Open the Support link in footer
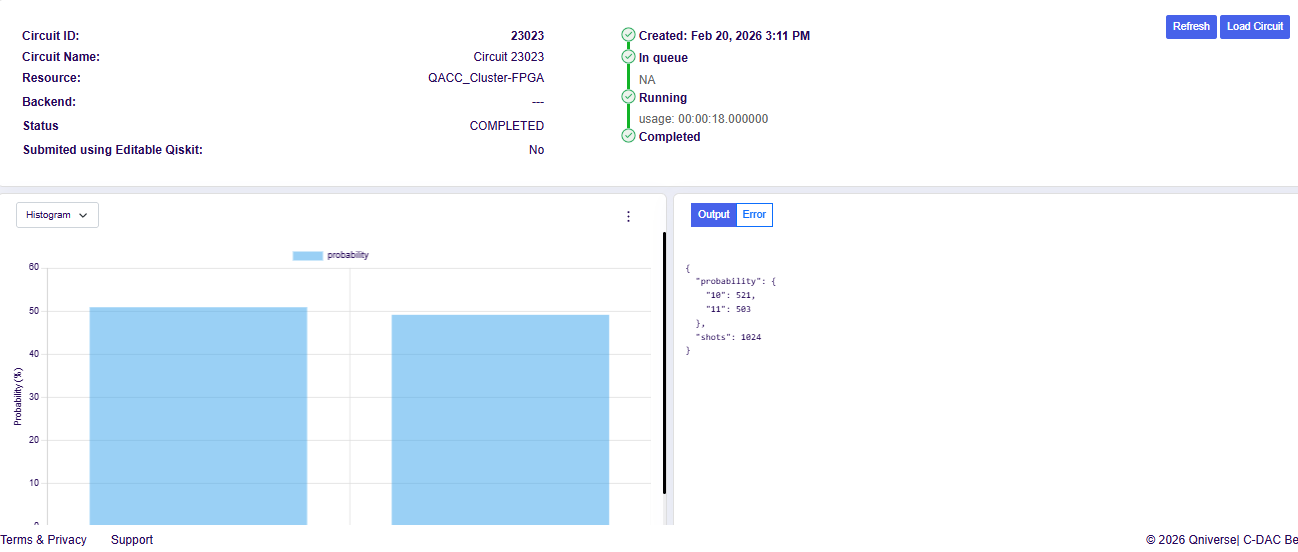This screenshot has width=1298, height=552. tap(132, 540)
